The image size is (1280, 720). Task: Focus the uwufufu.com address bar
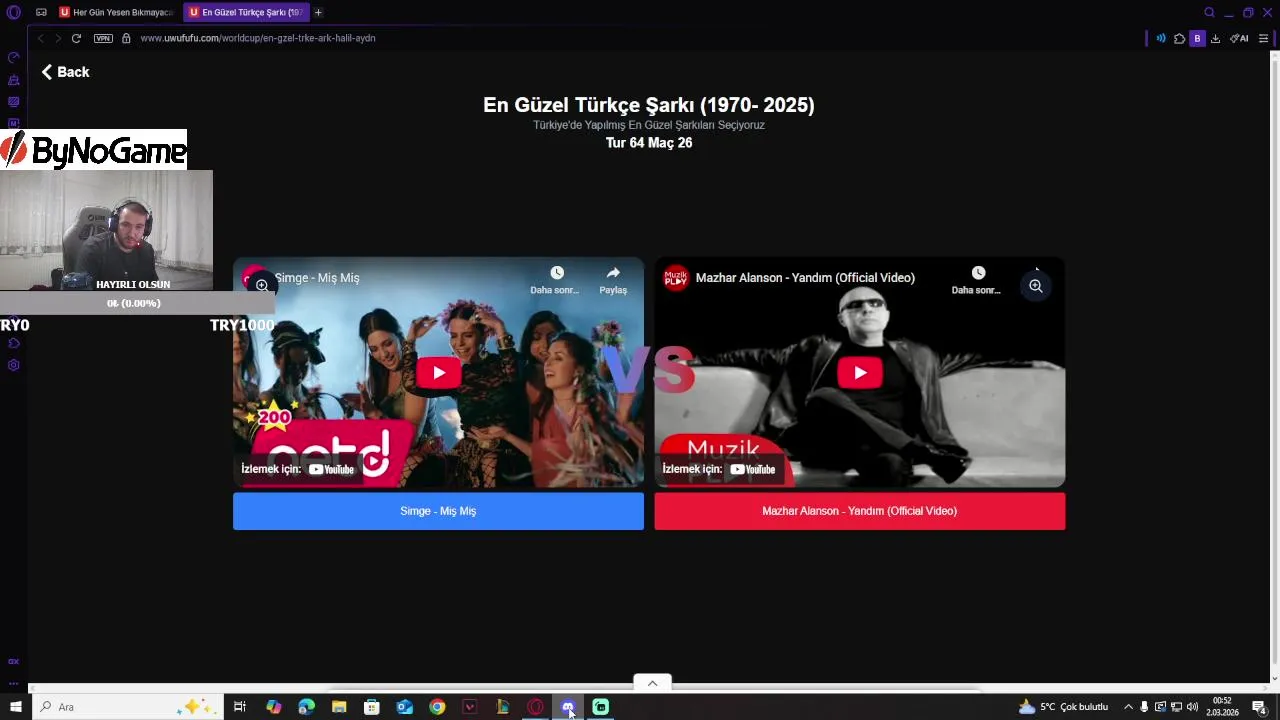point(258,38)
